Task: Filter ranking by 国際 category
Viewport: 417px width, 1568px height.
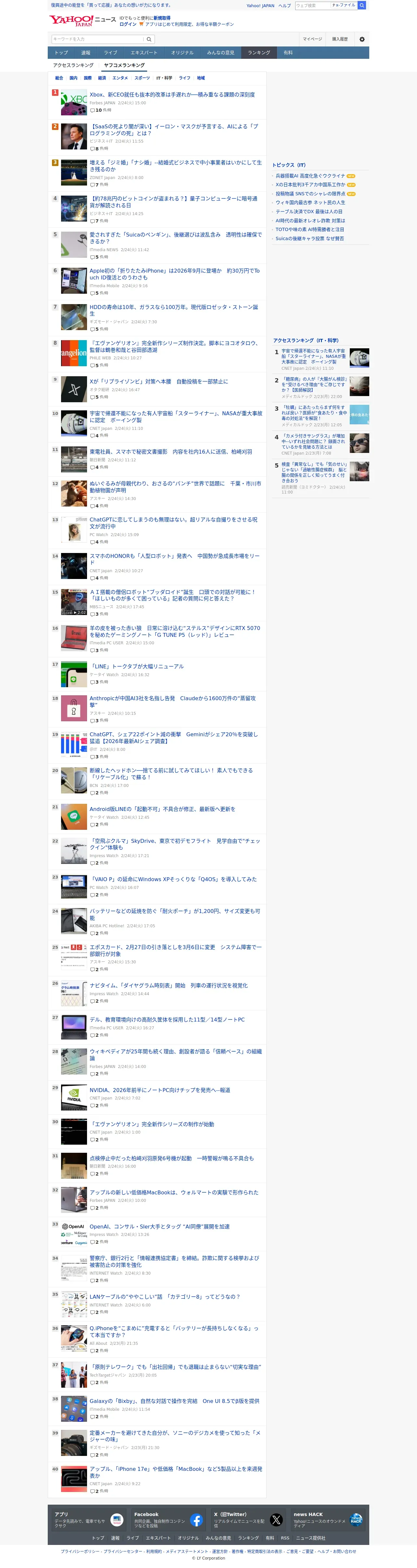Action: click(88, 78)
